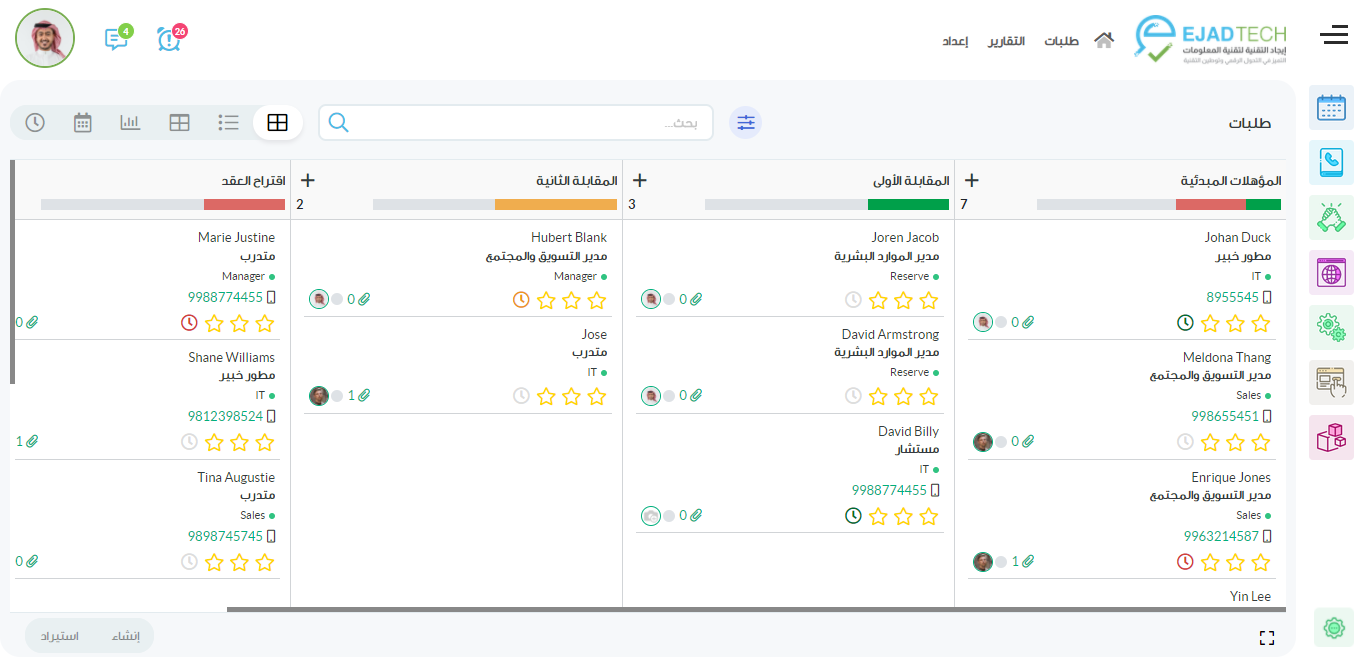The image size is (1366, 657).
Task: Open the hamburger main menu
Action: pos(1334,36)
